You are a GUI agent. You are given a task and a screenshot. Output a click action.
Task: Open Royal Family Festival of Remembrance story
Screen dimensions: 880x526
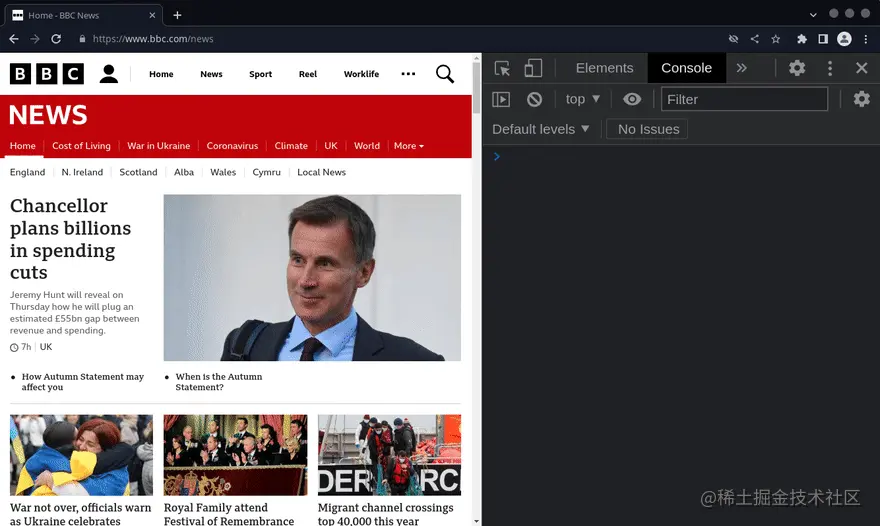click(229, 514)
